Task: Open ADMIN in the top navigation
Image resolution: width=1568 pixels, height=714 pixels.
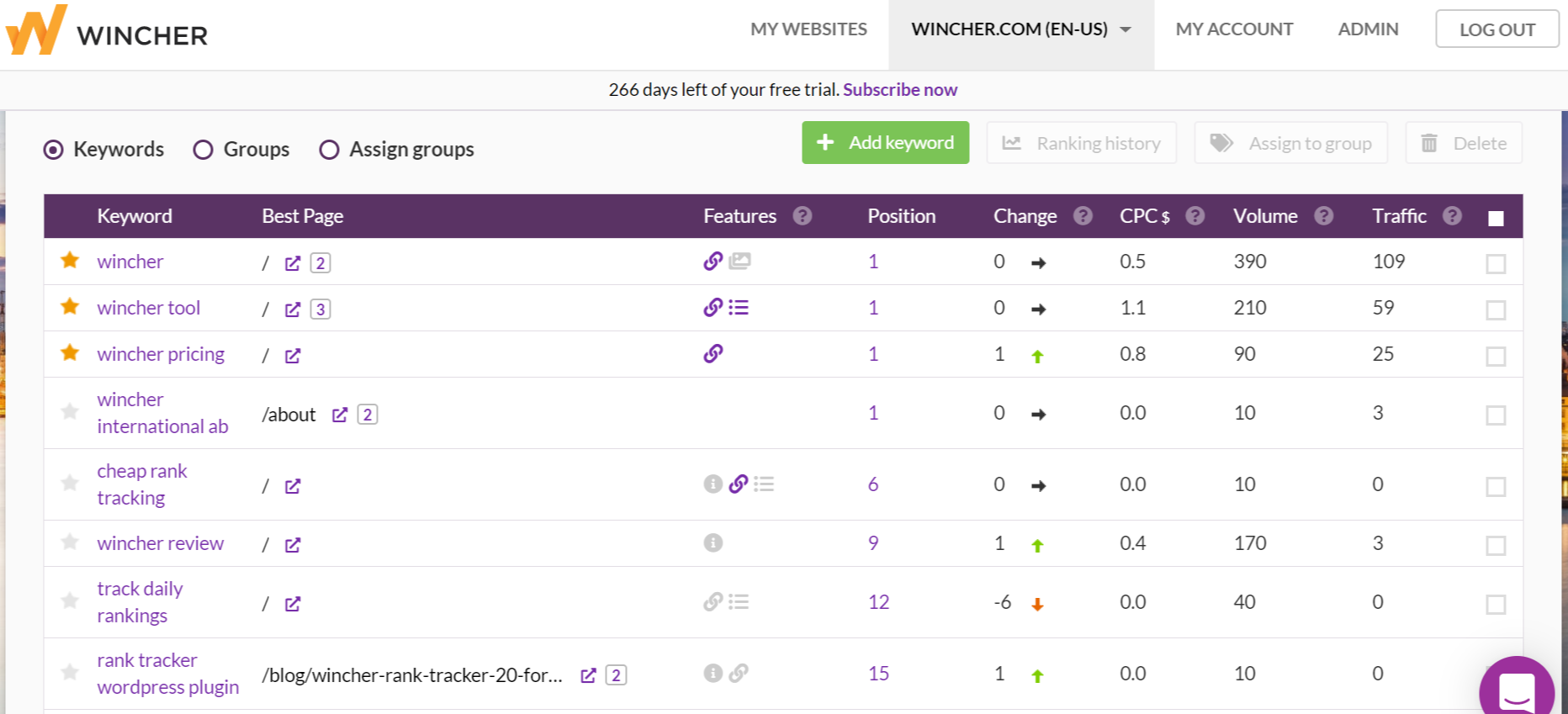Action: pos(1368,29)
